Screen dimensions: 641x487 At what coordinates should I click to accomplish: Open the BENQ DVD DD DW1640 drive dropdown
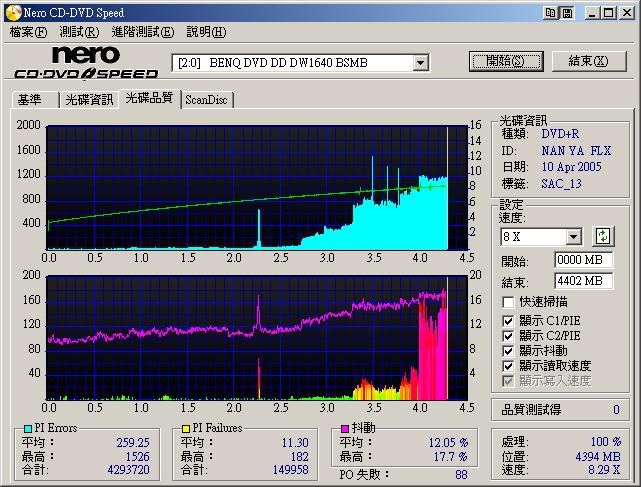point(420,63)
